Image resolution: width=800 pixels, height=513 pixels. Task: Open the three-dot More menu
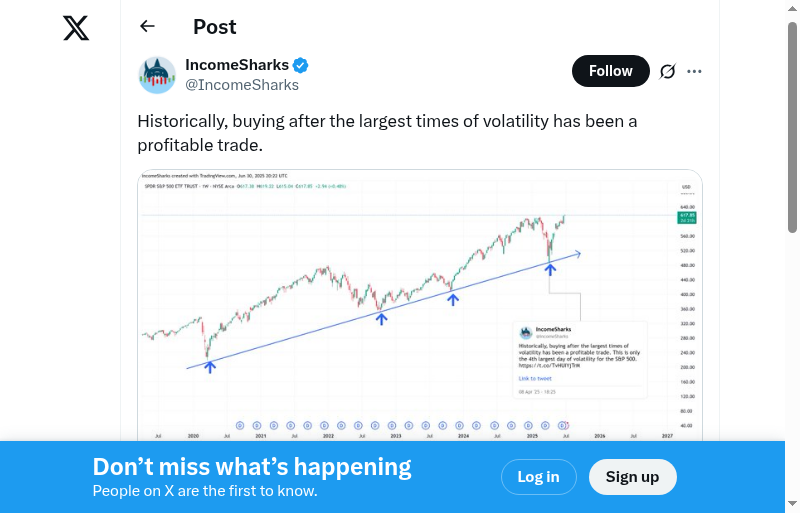click(x=695, y=71)
